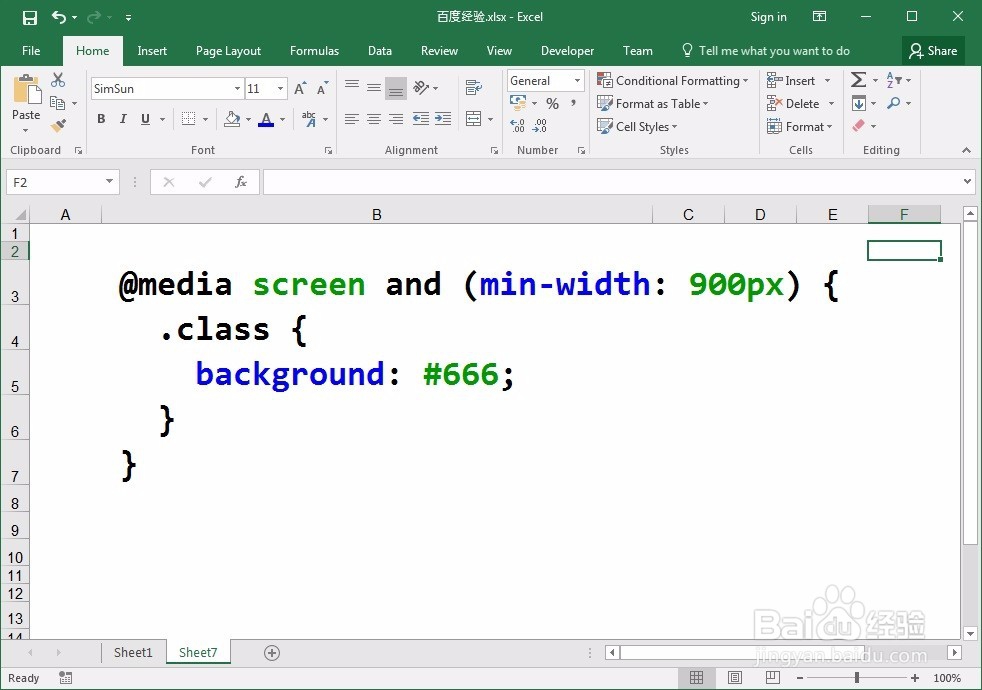This screenshot has height=690, width=982.
Task: Switch to the Developer tab
Action: coord(567,51)
